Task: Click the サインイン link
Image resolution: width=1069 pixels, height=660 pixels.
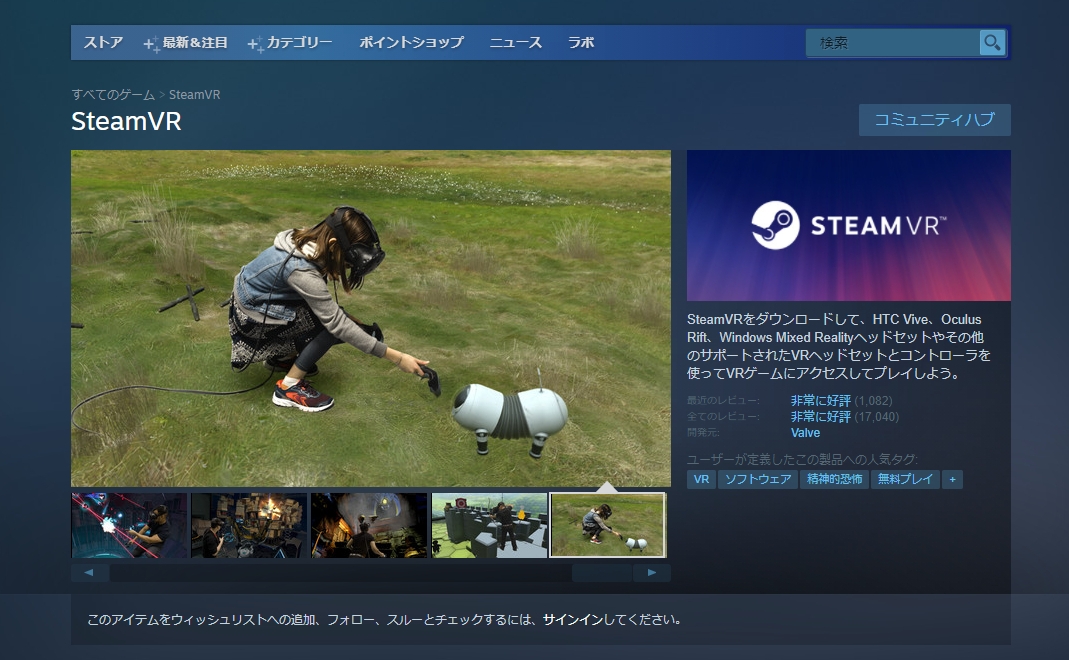Action: (x=573, y=620)
